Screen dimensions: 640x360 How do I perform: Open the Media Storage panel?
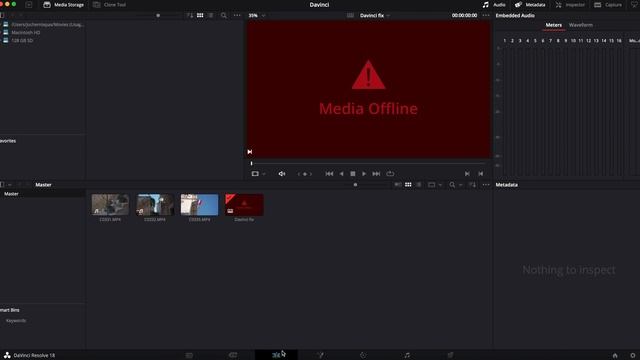point(63,5)
